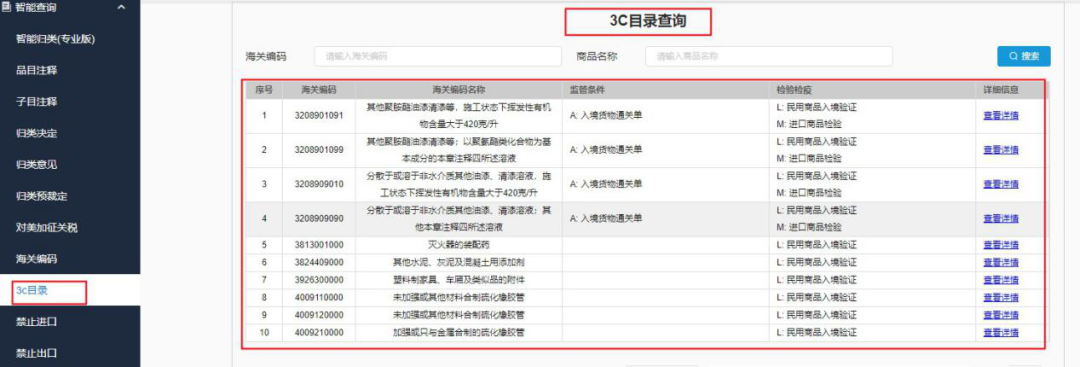Select code cell 3208909010

tap(319, 185)
